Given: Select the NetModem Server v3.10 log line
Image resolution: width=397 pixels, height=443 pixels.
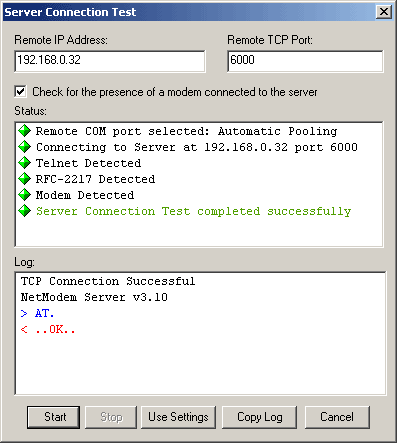Looking at the screenshot, I should (x=94, y=297).
